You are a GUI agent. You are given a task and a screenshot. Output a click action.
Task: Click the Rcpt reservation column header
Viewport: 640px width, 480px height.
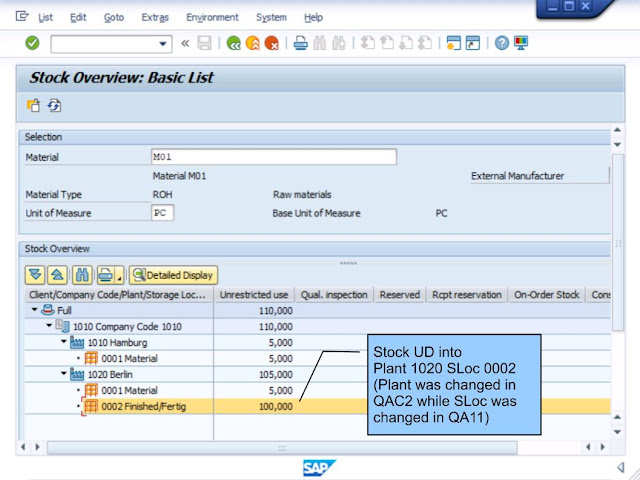click(x=467, y=295)
